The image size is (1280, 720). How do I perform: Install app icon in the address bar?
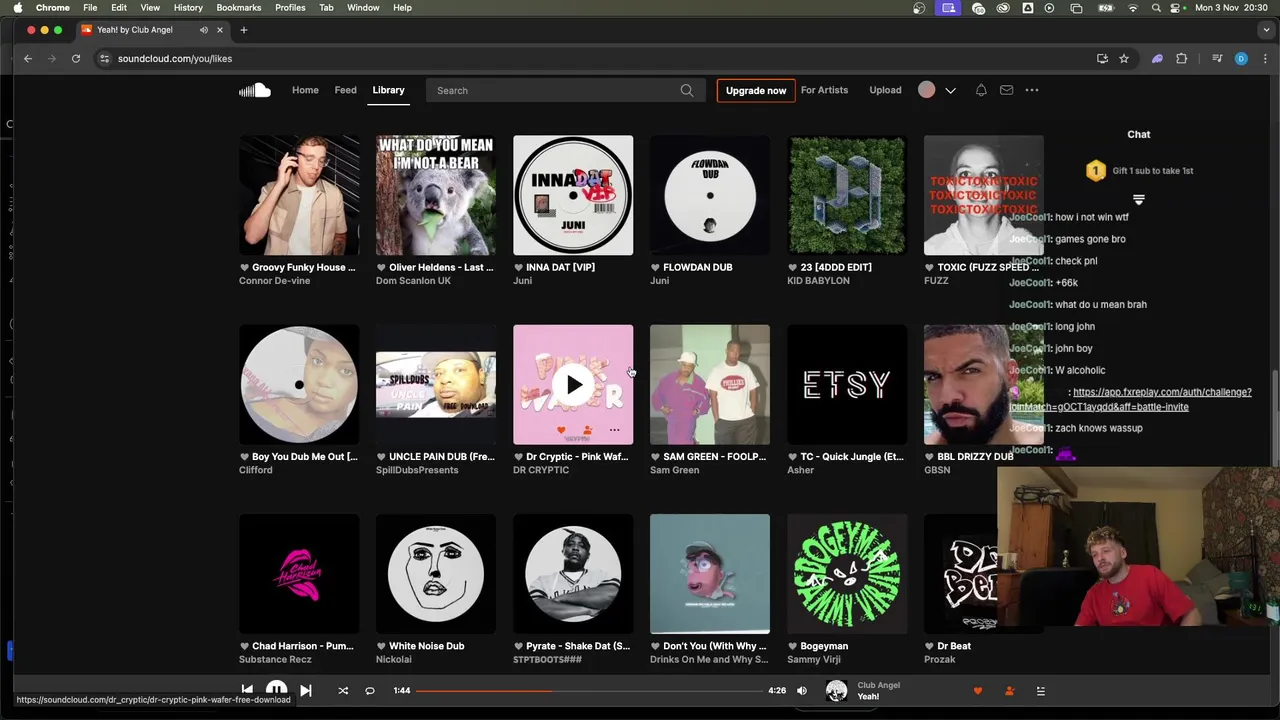(x=1102, y=59)
